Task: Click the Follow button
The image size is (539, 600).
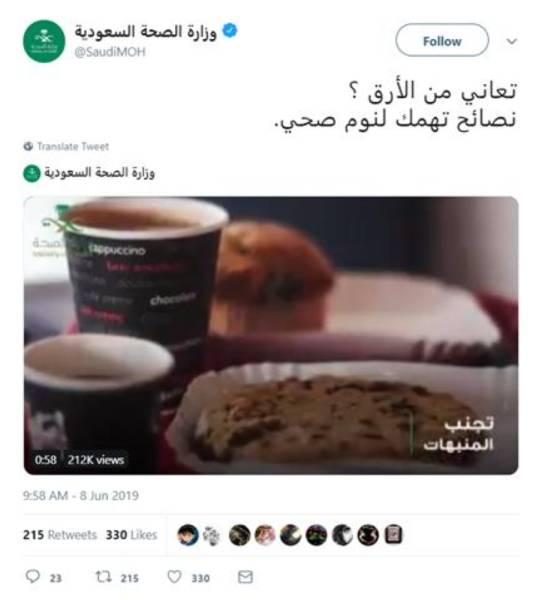Action: click(442, 40)
